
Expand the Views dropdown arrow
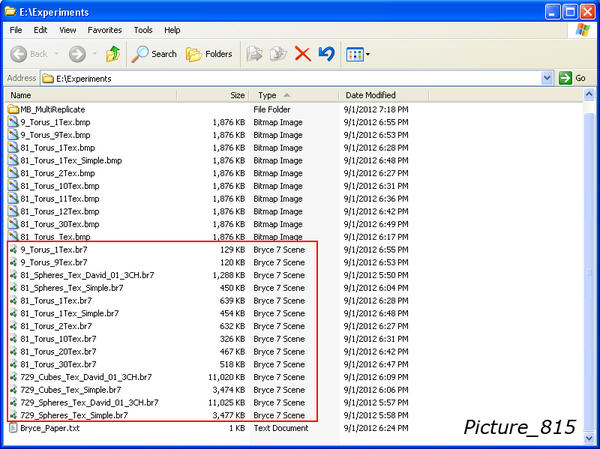point(368,54)
